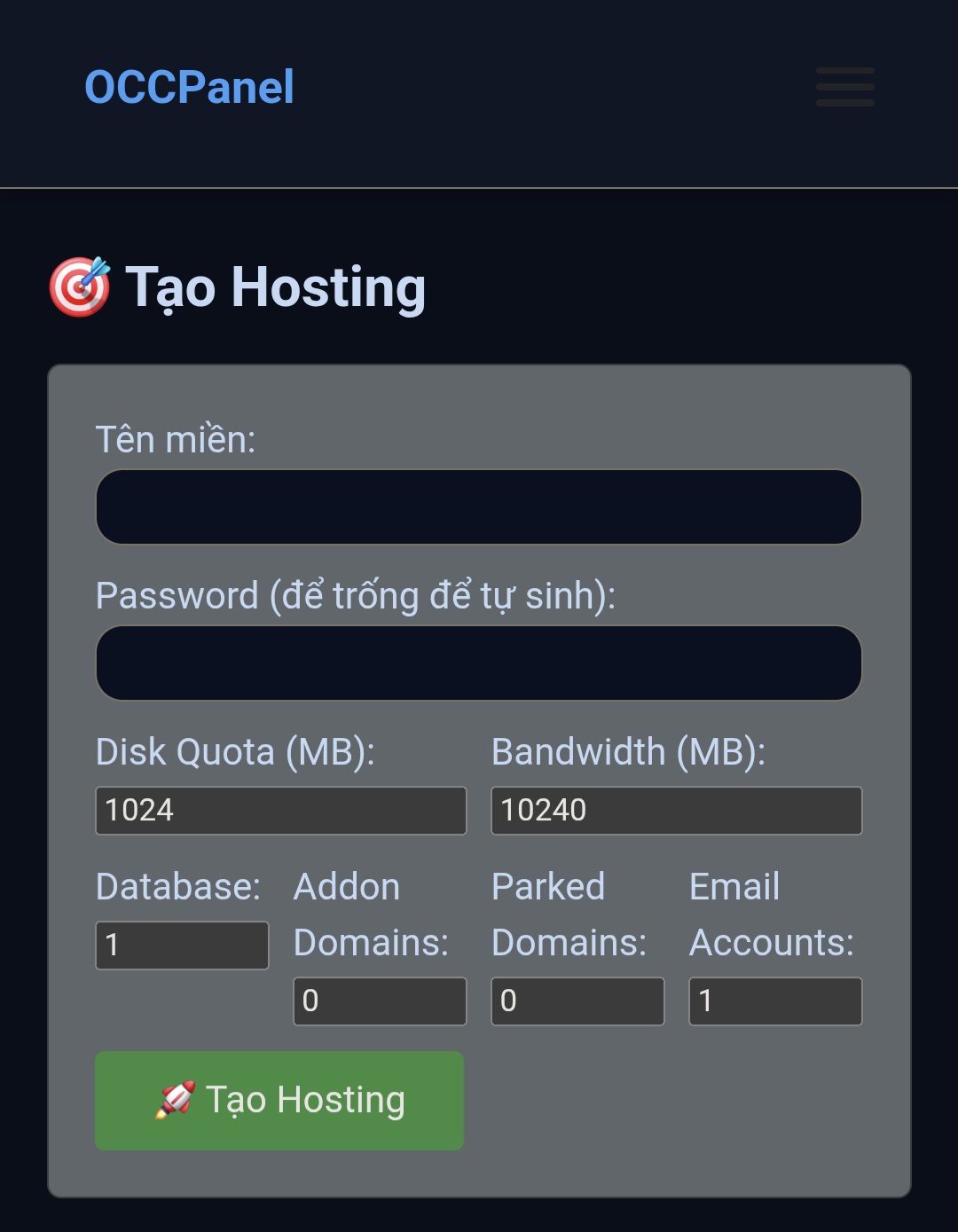Click the Database number field
The width and height of the screenshot is (958, 1232).
point(182,945)
